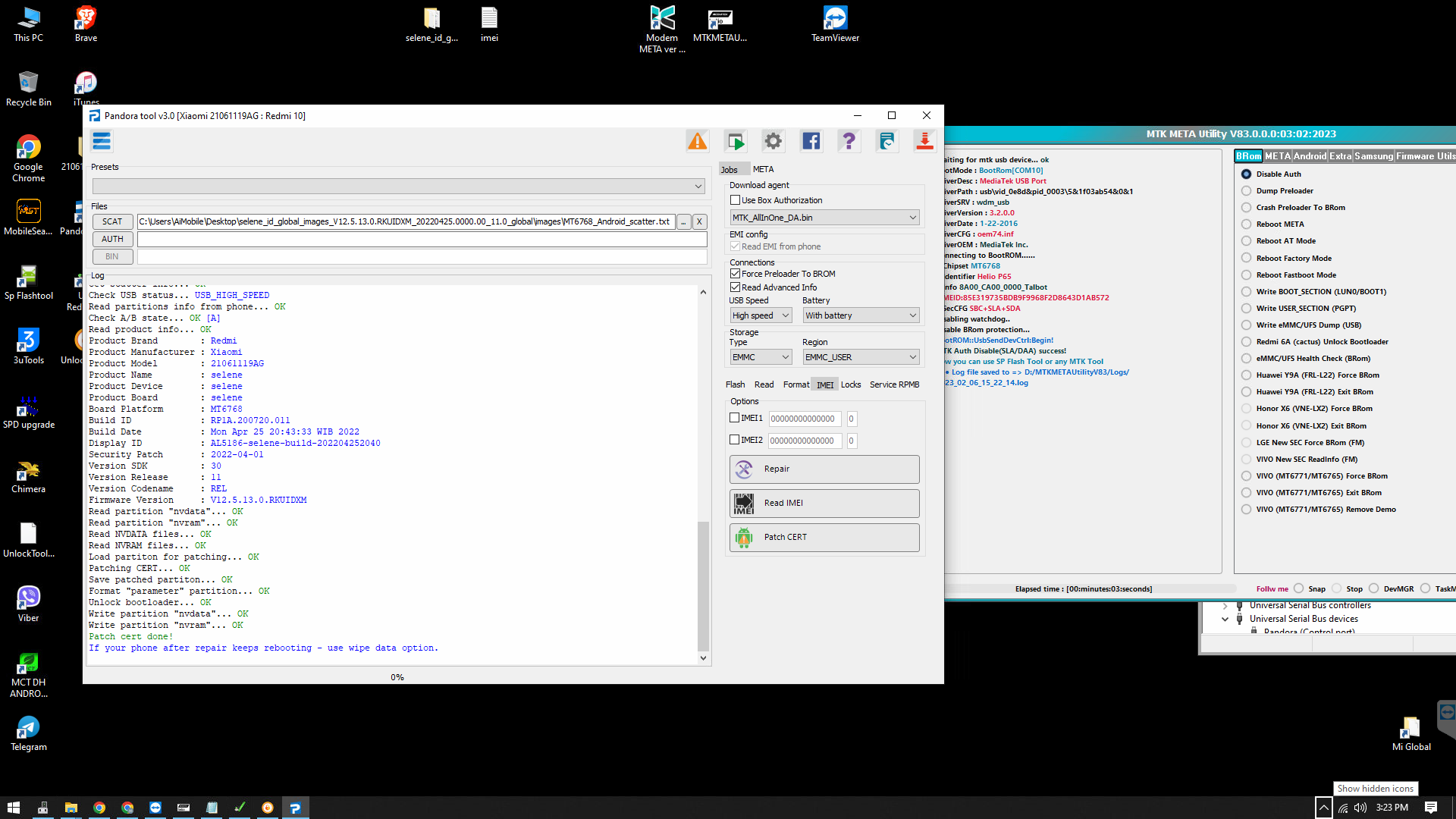Viewport: 1456px width, 819px height.
Task: Collapse Universal Serial Bus devices tree node
Action: [x=1225, y=620]
